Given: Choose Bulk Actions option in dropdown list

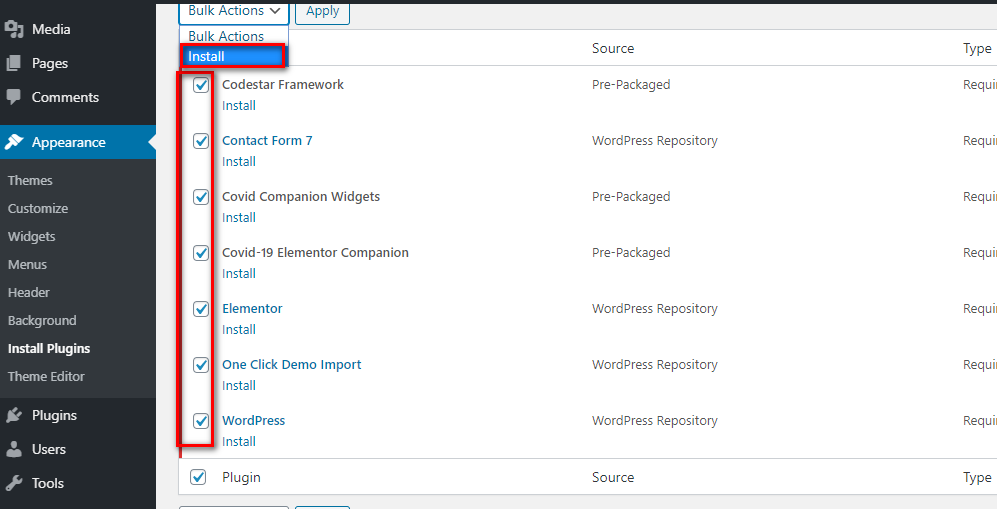Looking at the screenshot, I should coord(234,36).
